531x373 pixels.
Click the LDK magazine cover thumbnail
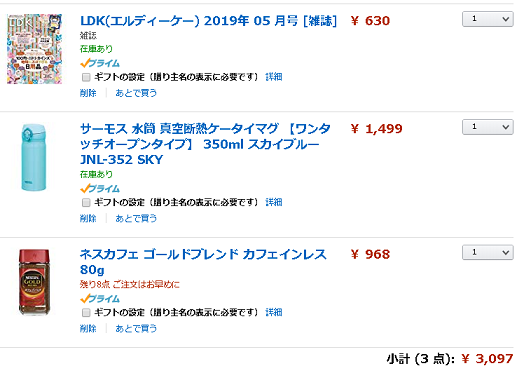tap(35, 49)
